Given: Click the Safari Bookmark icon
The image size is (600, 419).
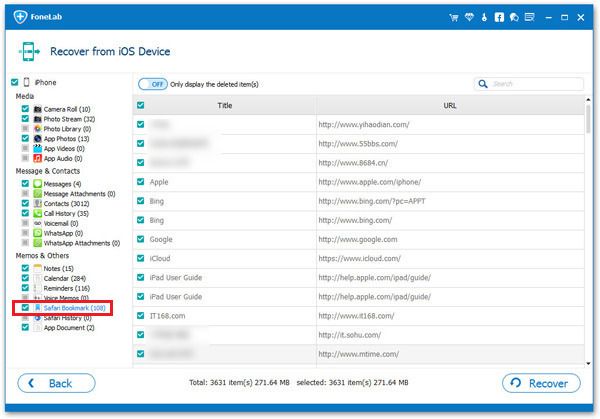Looking at the screenshot, I should (38, 308).
